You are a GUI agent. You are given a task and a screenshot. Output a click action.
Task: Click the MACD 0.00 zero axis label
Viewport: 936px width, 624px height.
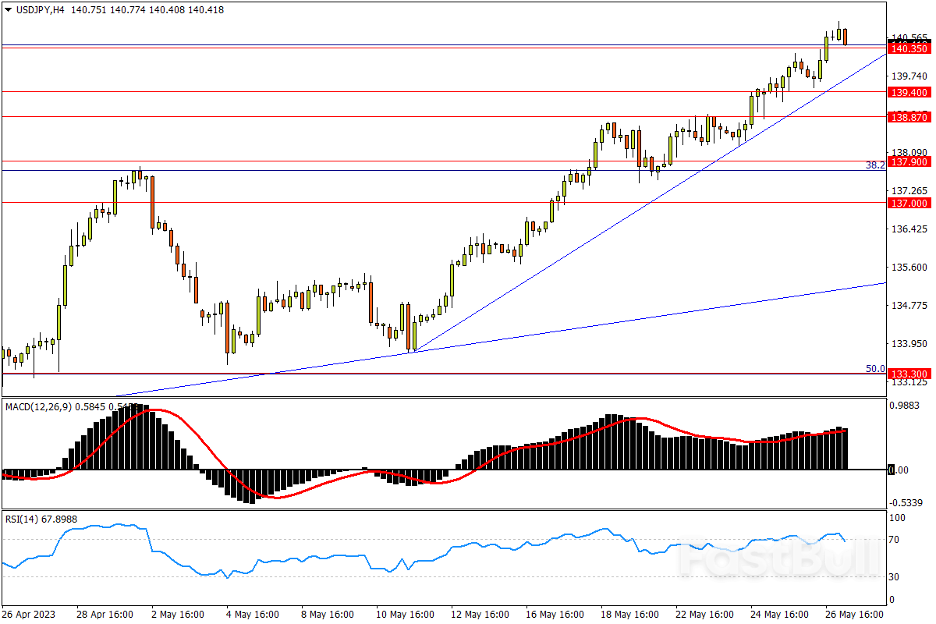click(900, 470)
